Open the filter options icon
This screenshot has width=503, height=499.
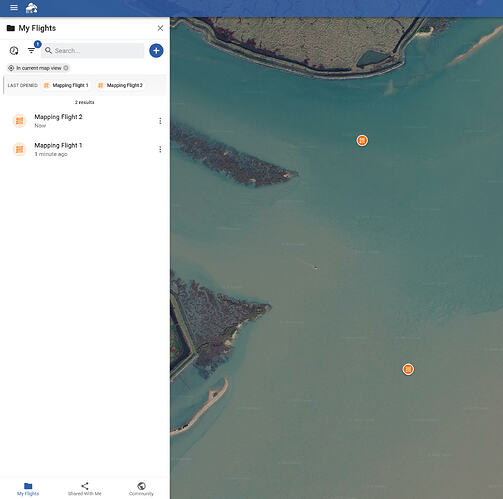(x=31, y=51)
